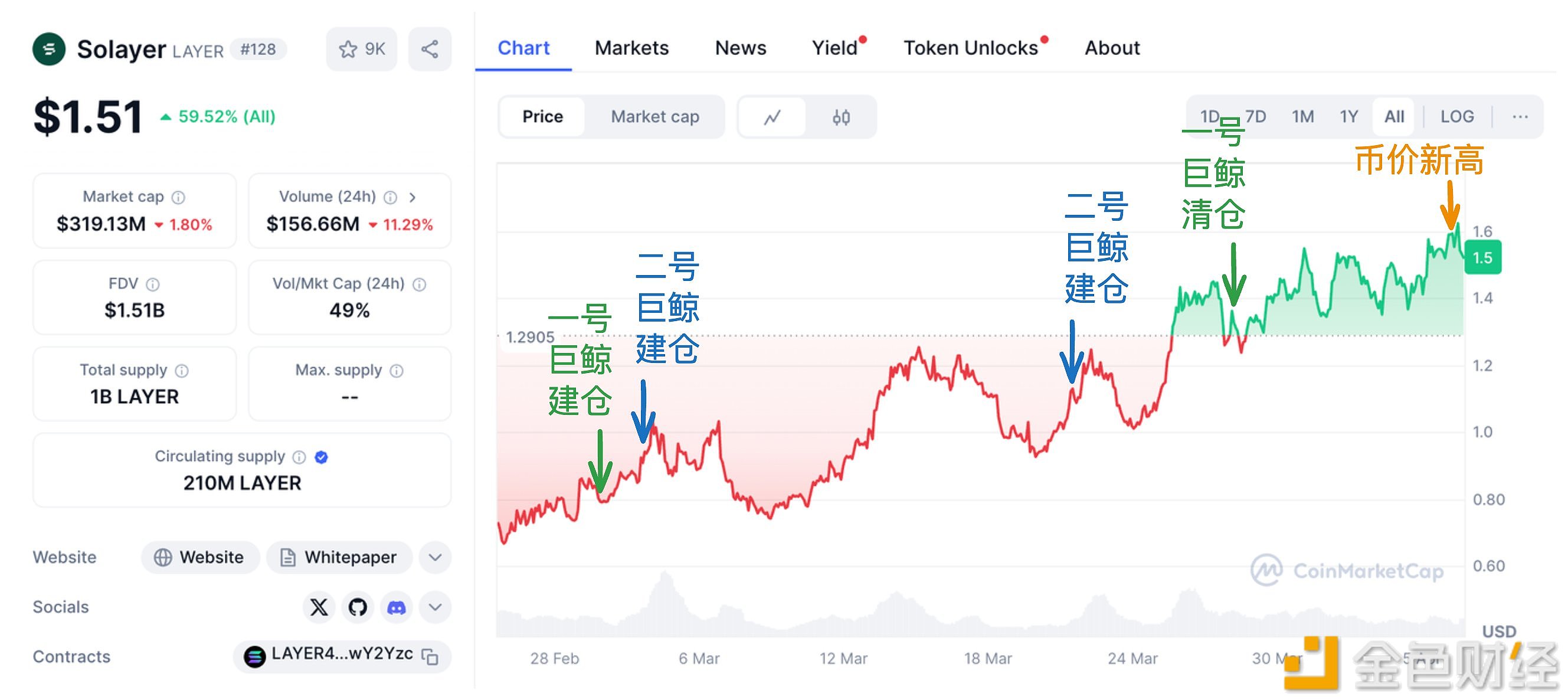This screenshot has width=1568, height=700.
Task: Click the LAYER4...wY2Yzc contract text
Action: [x=342, y=655]
